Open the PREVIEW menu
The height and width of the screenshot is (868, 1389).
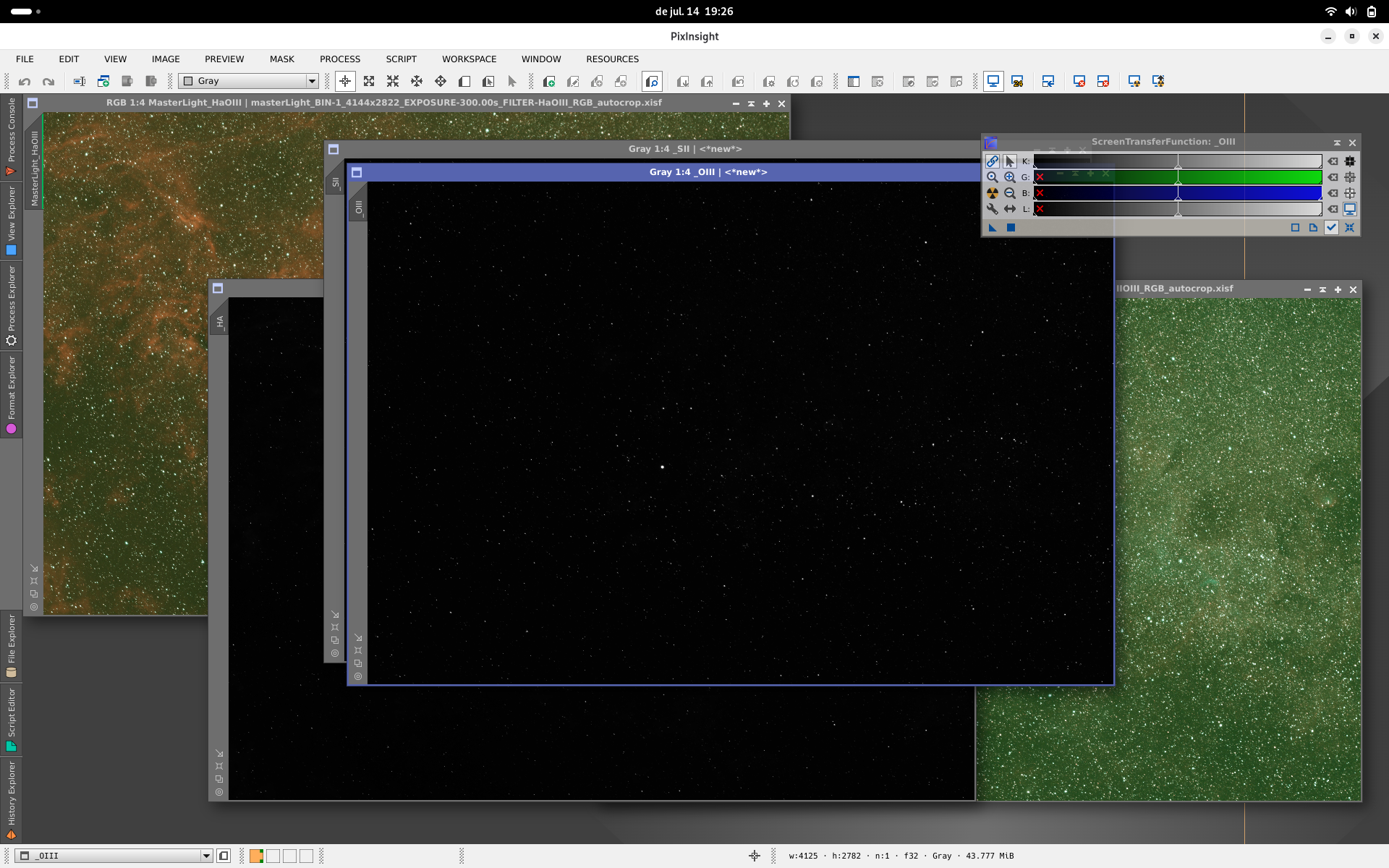(x=224, y=59)
